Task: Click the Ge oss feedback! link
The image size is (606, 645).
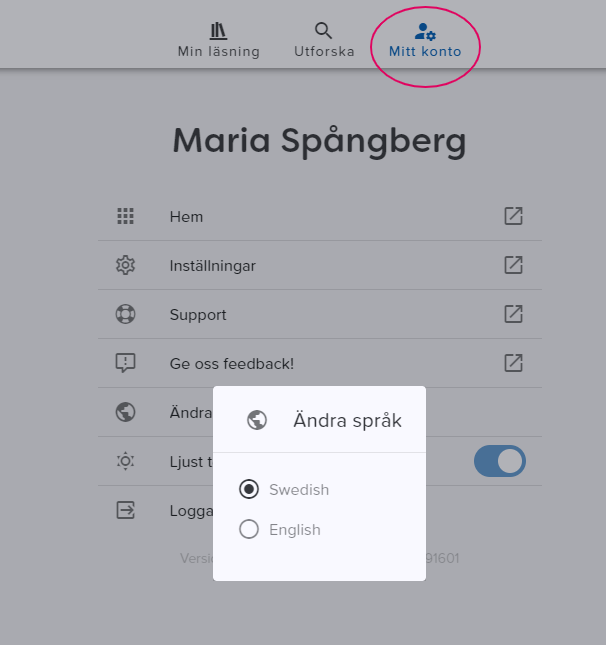Action: click(232, 364)
